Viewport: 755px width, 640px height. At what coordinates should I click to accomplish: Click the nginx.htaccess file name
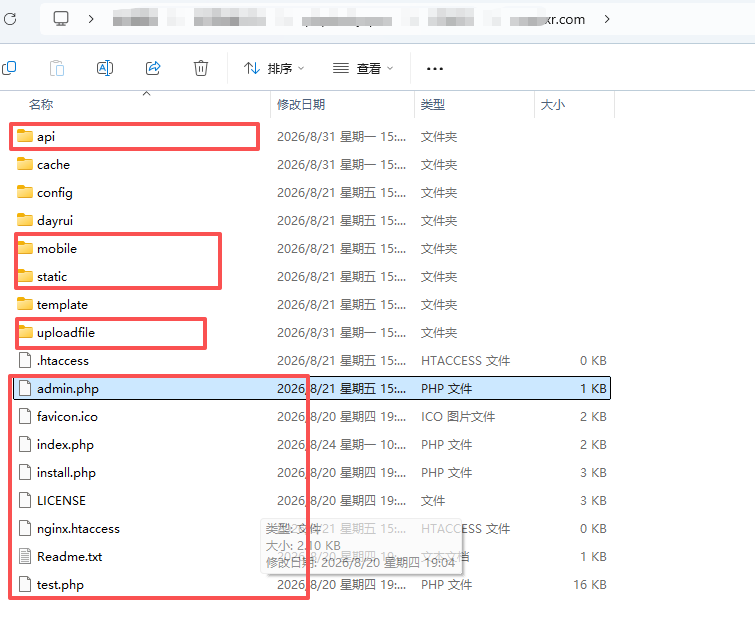(78, 529)
